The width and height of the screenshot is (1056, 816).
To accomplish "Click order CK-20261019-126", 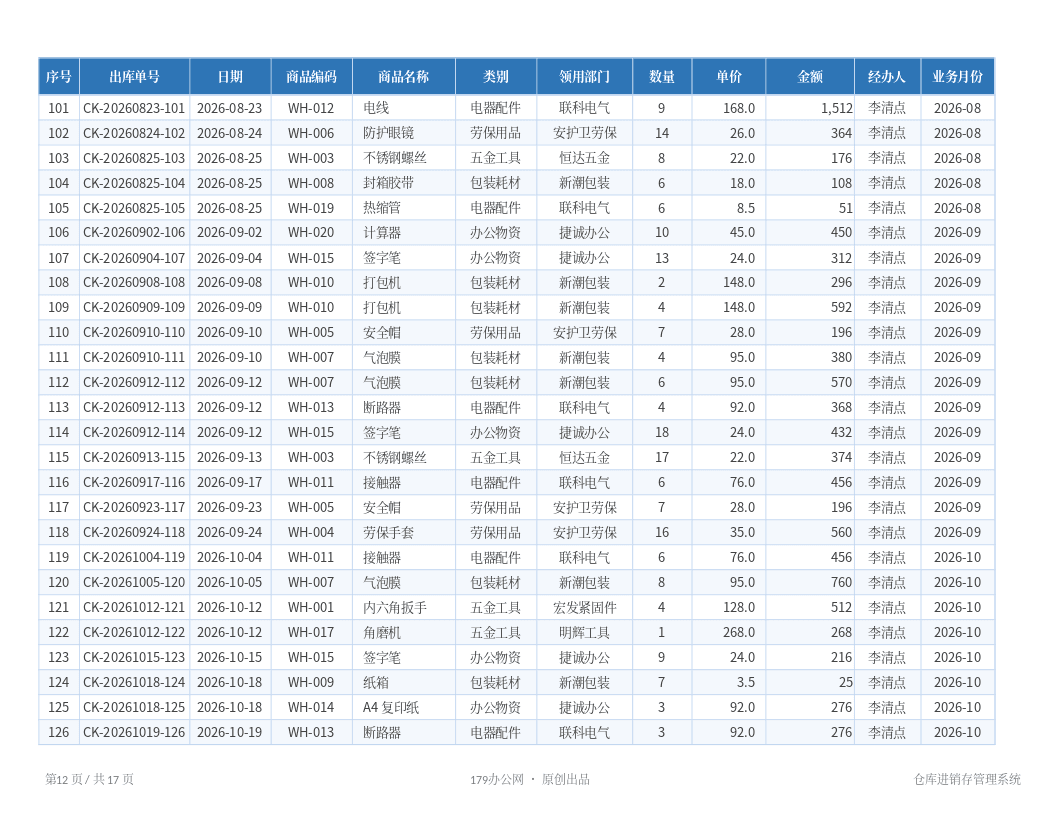I will [x=134, y=733].
